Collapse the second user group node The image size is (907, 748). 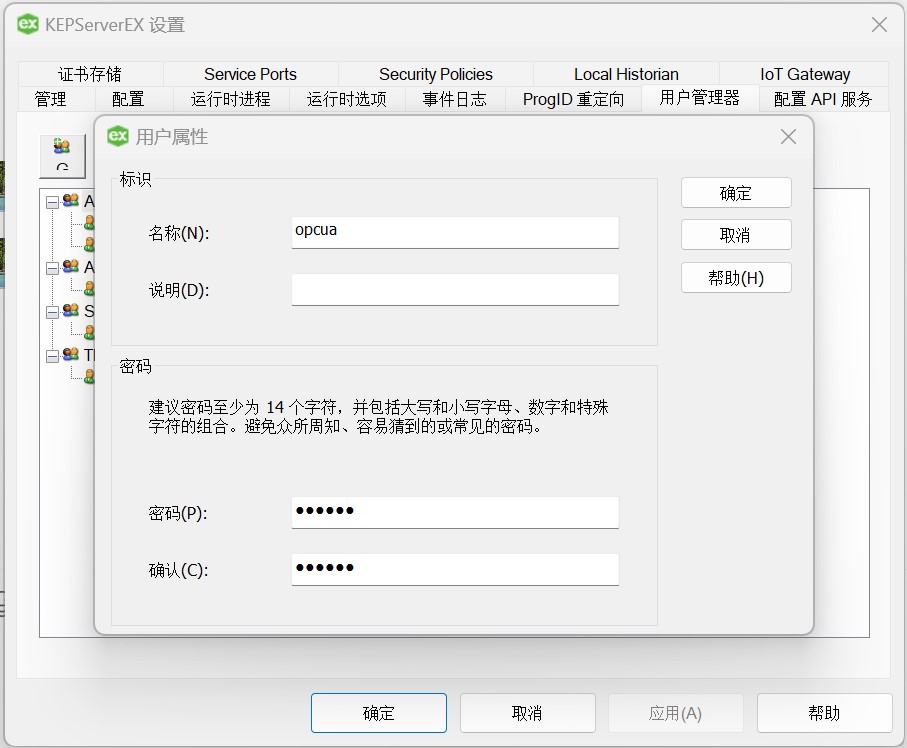pos(53,267)
